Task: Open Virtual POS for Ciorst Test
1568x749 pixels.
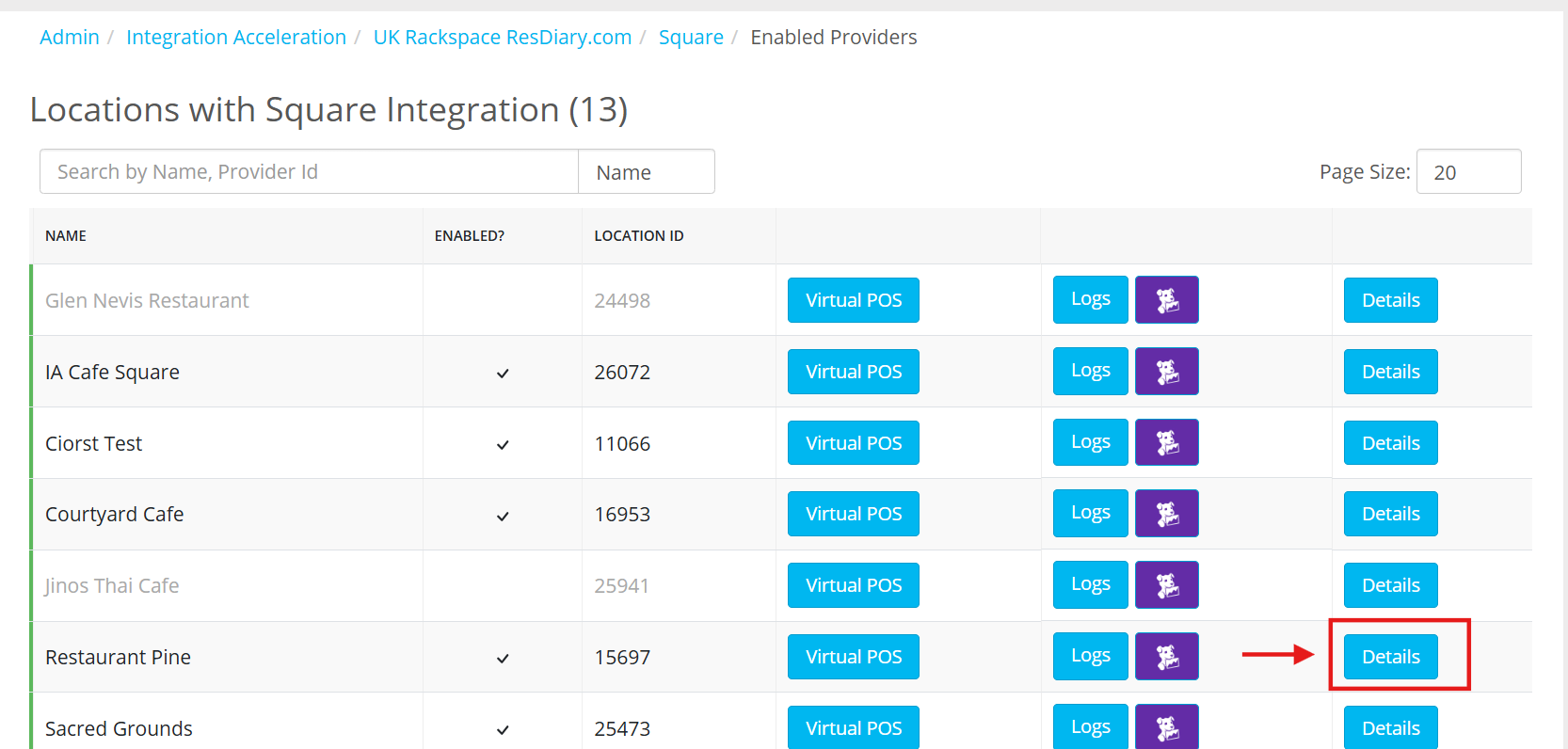Action: (854, 443)
